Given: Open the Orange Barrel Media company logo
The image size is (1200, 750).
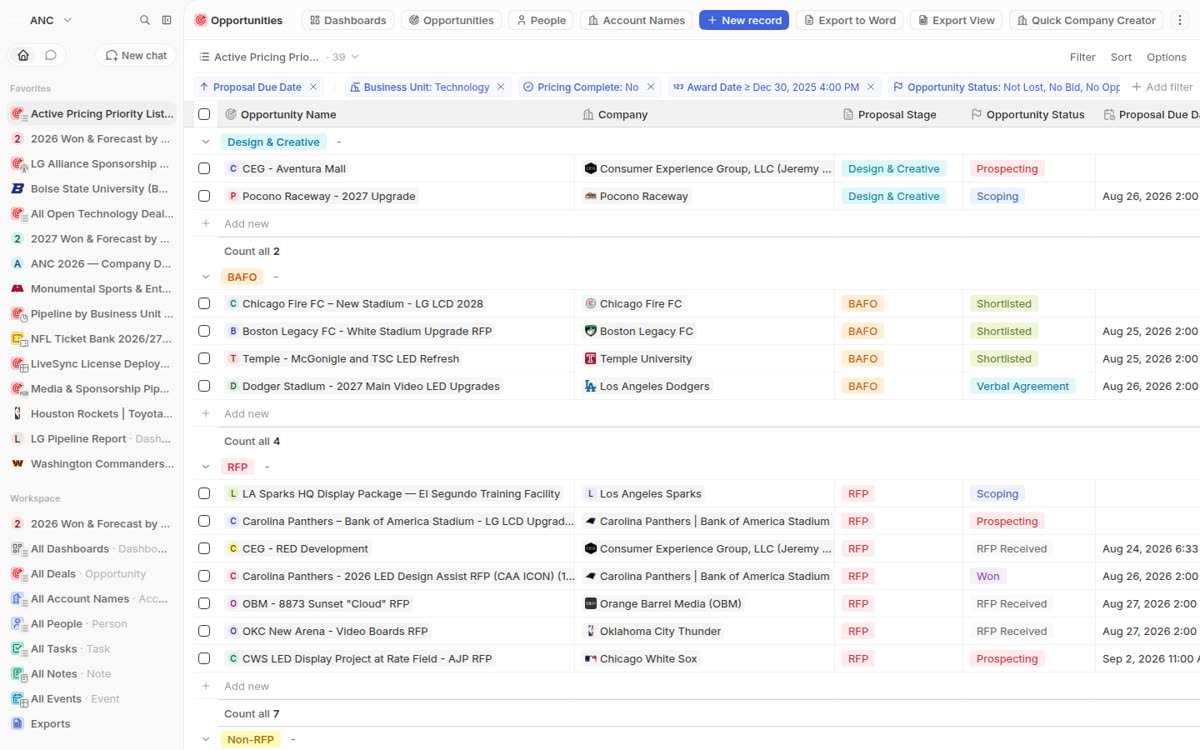Looking at the screenshot, I should coord(590,604).
